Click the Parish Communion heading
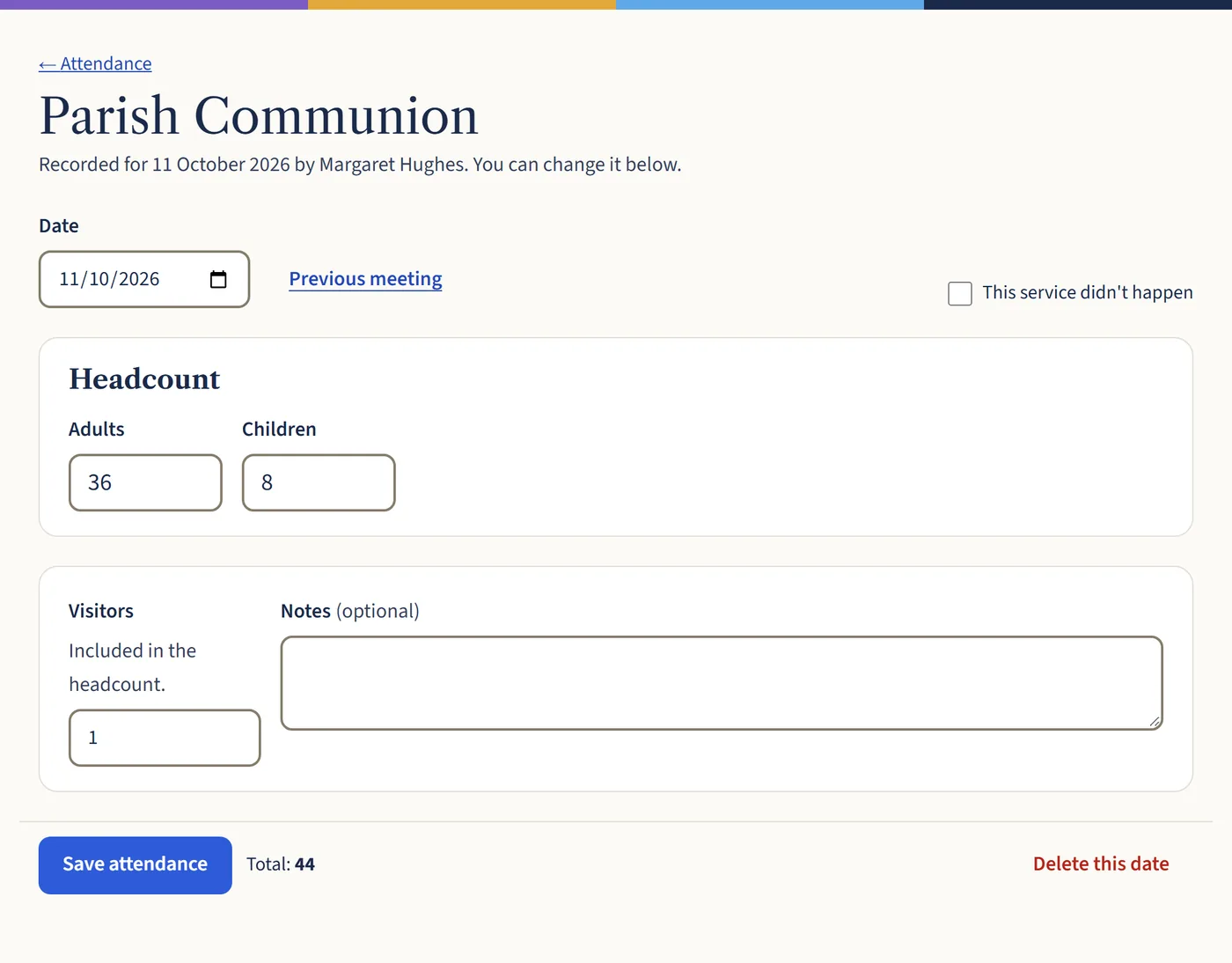The width and height of the screenshot is (1232, 963). [259, 115]
